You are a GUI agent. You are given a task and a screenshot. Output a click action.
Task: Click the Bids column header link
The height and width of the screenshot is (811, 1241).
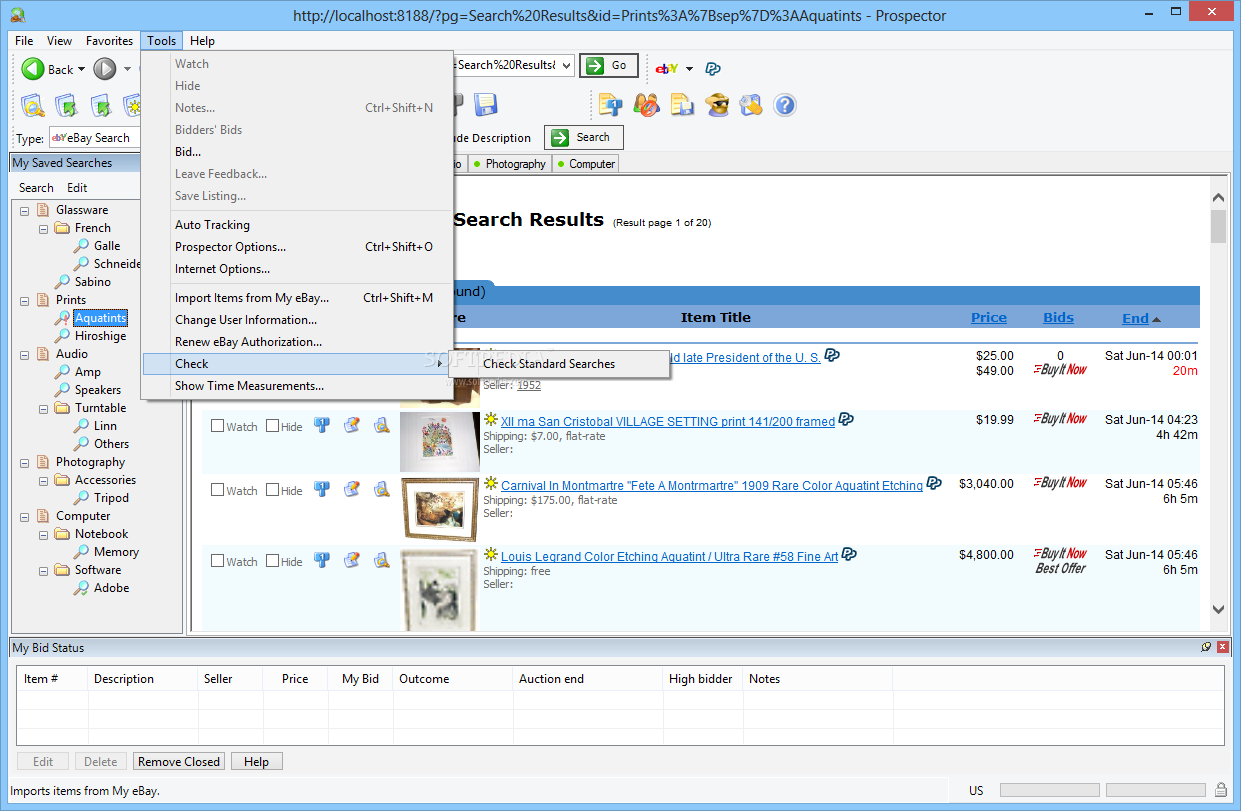pyautogui.click(x=1058, y=317)
